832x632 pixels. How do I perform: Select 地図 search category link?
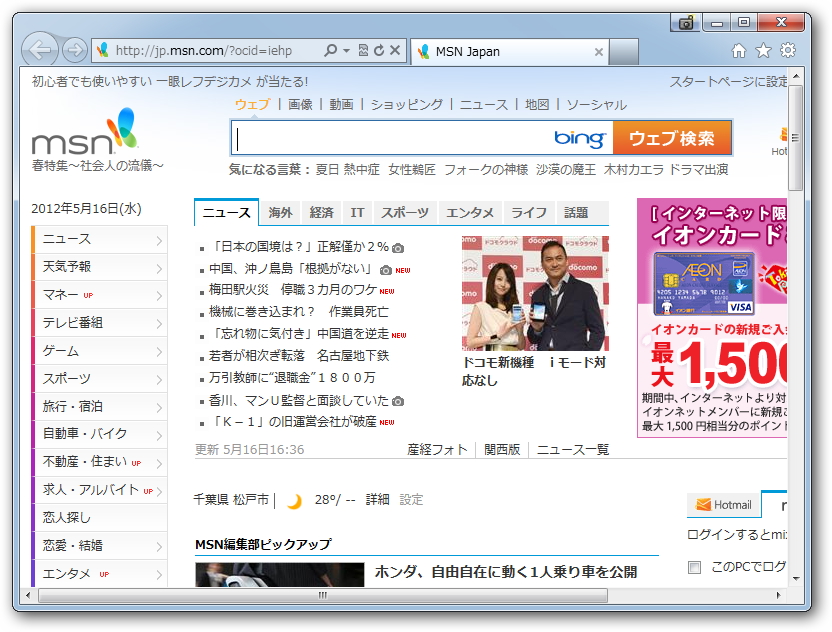pos(537,105)
